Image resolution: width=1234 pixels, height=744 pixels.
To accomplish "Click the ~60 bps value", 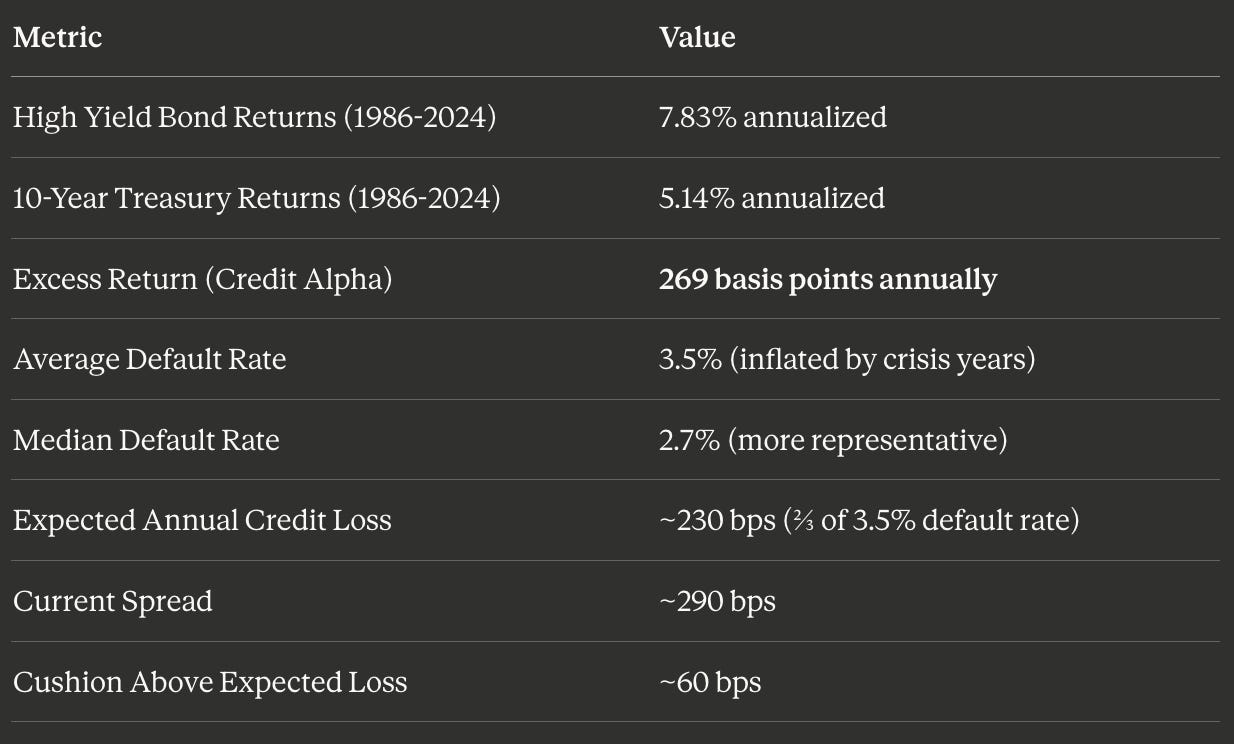I will click(710, 683).
